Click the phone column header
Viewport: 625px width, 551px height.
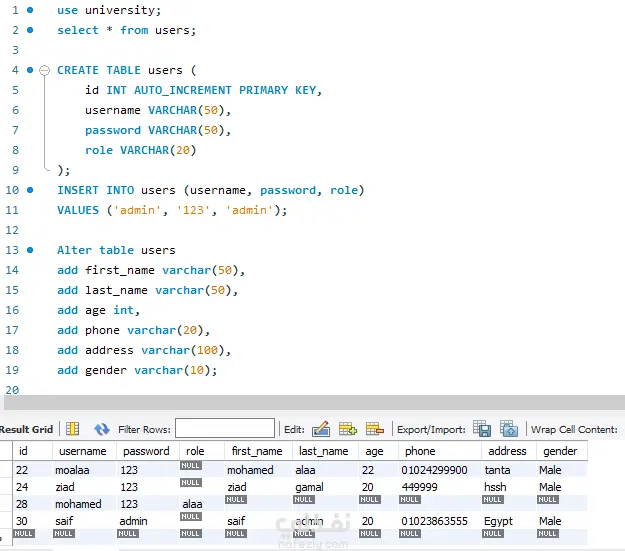tap(440, 451)
